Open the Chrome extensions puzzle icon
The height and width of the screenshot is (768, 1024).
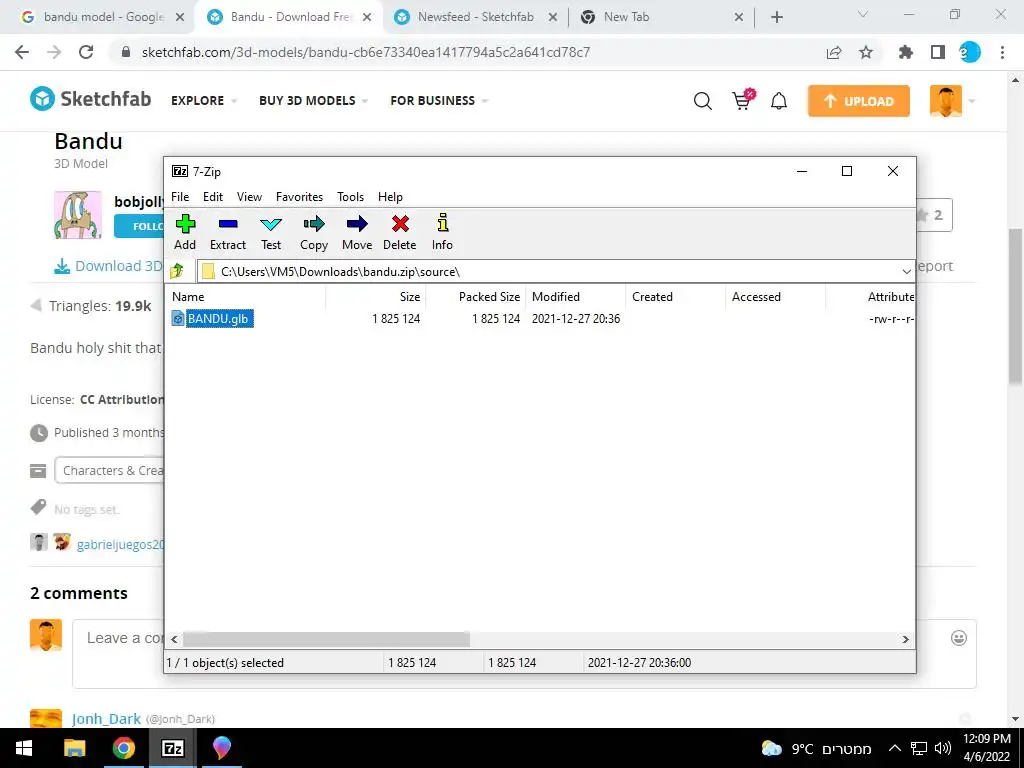pyautogui.click(x=906, y=52)
